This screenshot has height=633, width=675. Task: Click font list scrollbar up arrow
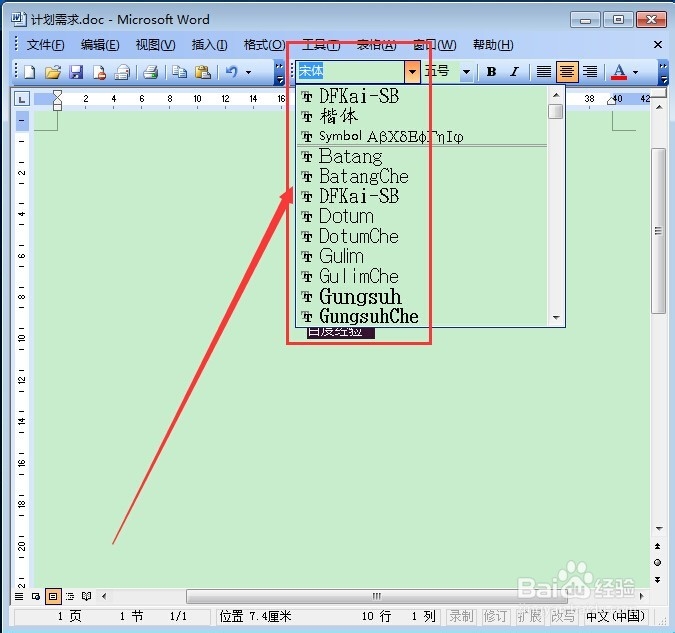click(x=556, y=95)
